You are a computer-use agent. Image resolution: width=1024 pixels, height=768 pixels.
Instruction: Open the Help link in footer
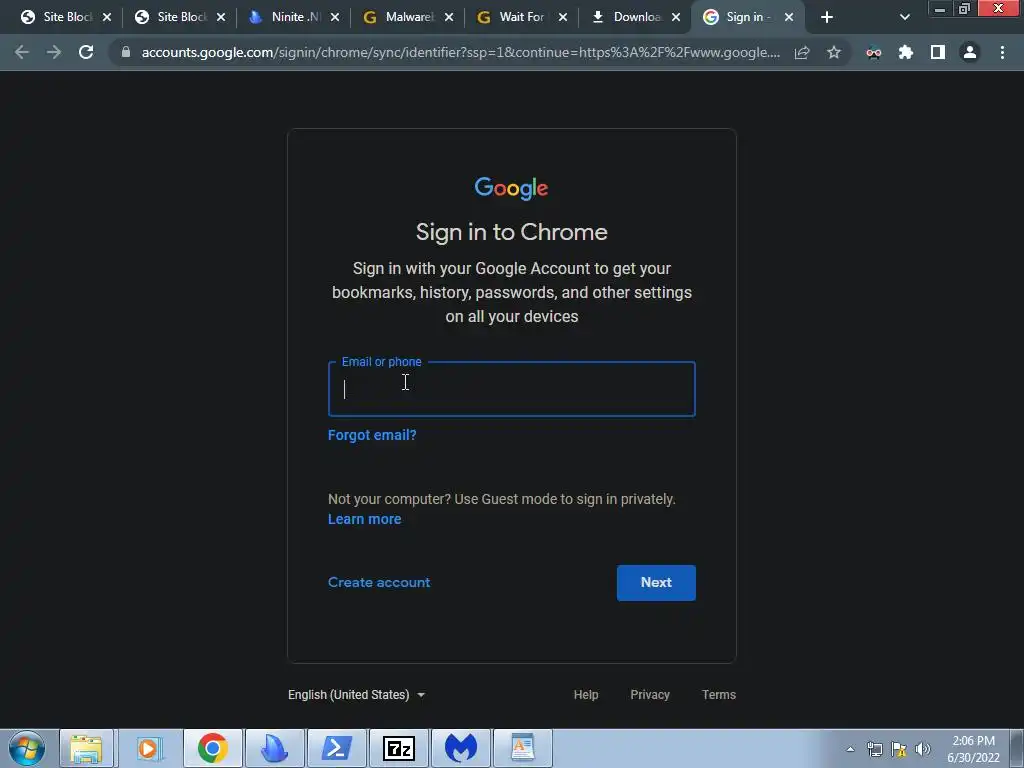[x=586, y=695]
